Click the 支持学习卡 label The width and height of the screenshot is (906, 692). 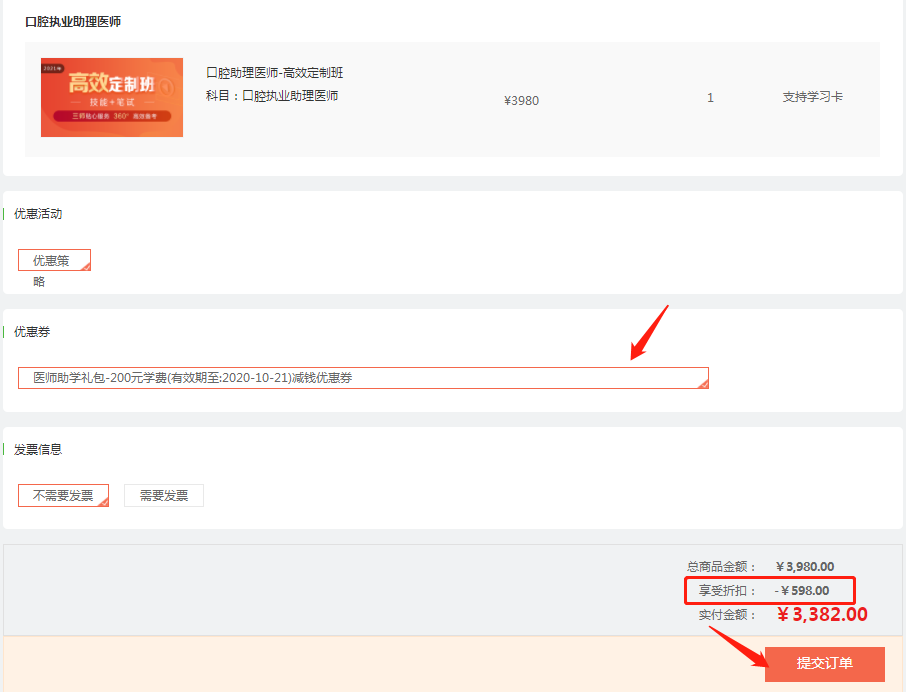tap(812, 98)
